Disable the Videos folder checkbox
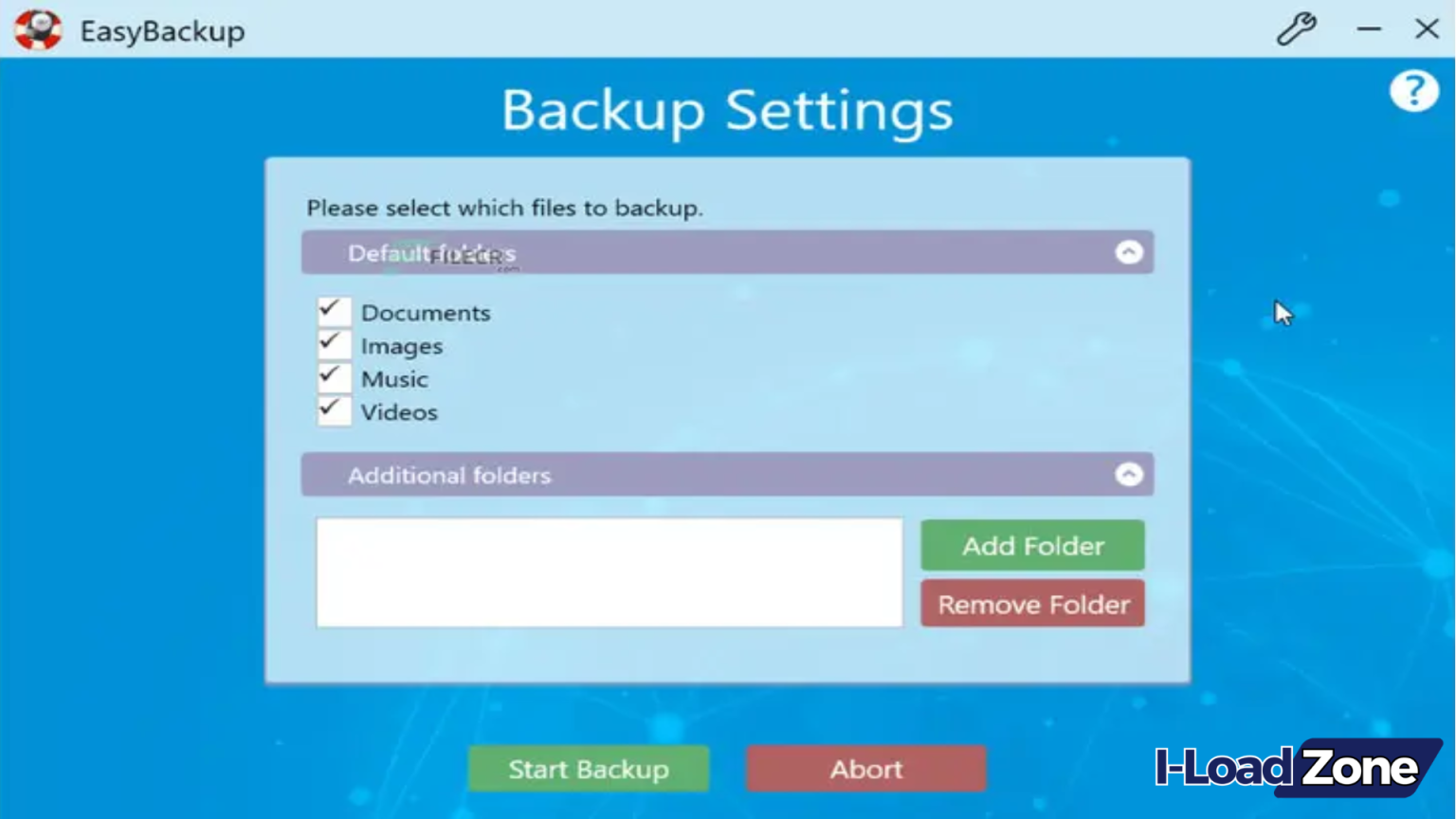1456x819 pixels. (x=334, y=410)
